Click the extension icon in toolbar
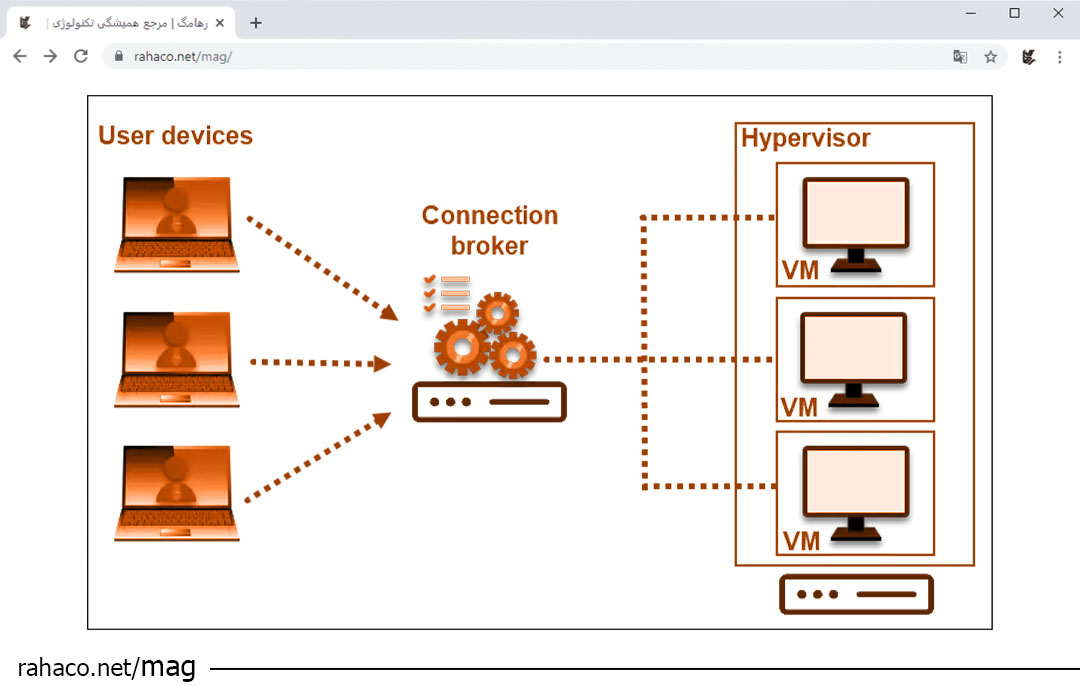The width and height of the screenshot is (1080, 686). (1028, 57)
